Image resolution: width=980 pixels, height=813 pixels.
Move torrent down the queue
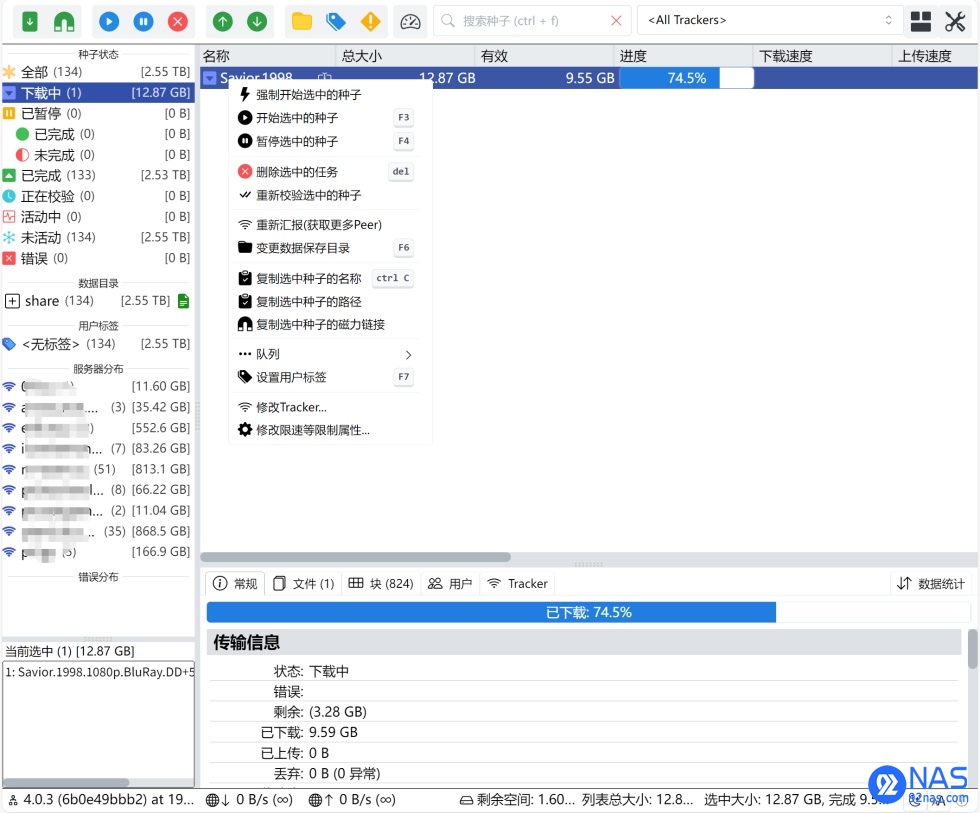point(257,21)
